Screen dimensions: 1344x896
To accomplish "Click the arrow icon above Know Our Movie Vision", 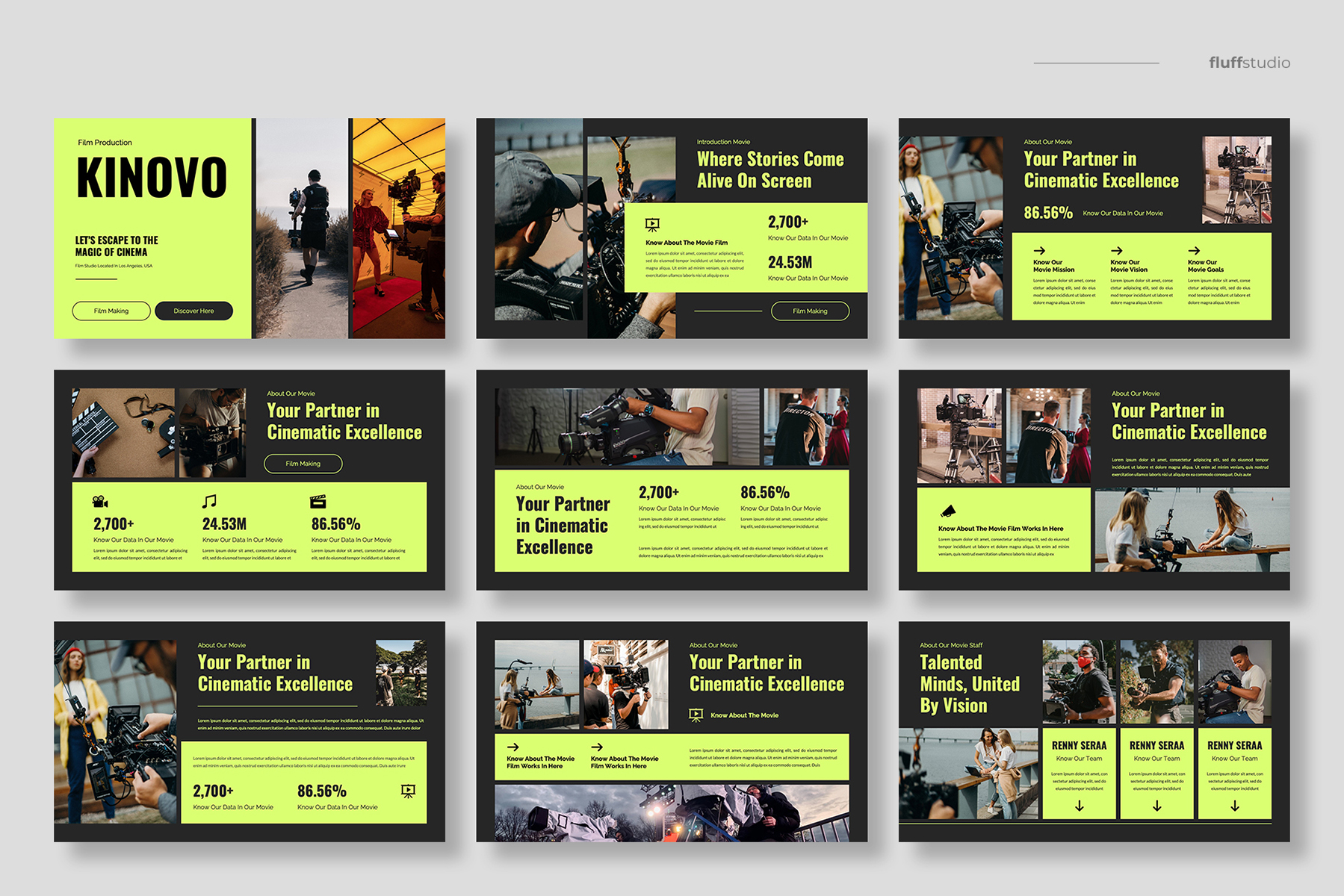I will point(1116,251).
